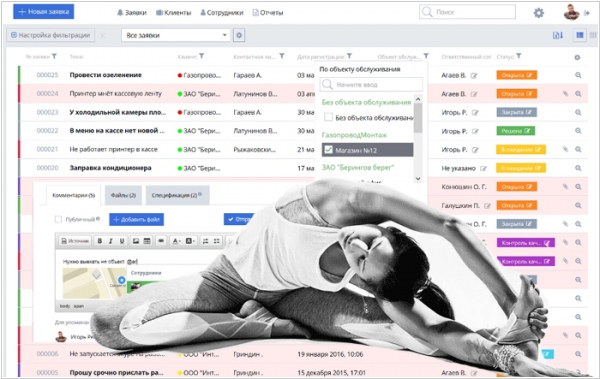
Task: Switch to Комментарии (5) tab
Action: pos(73,195)
